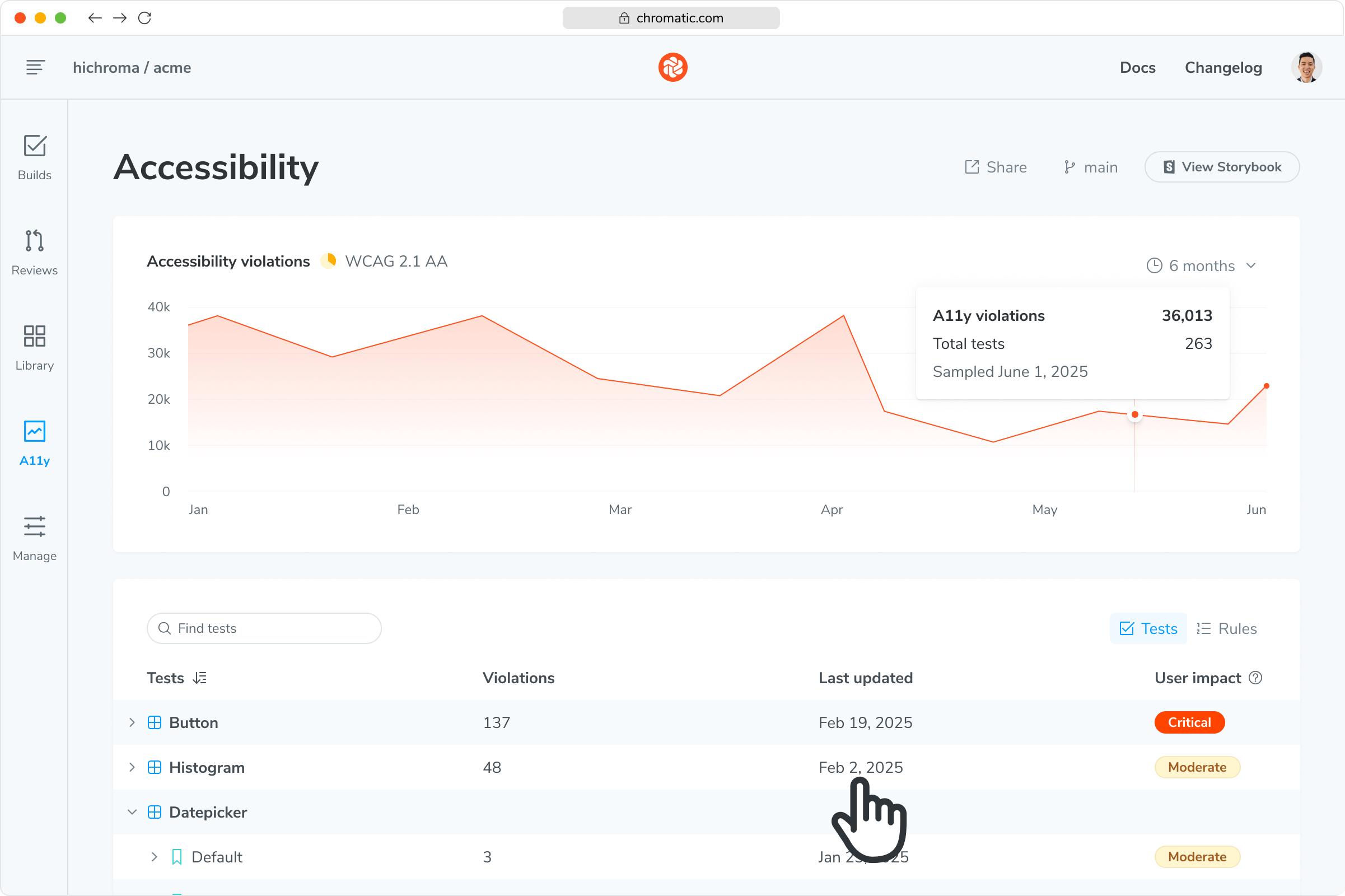Click the User impact help icon
1345x896 pixels.
1255,678
